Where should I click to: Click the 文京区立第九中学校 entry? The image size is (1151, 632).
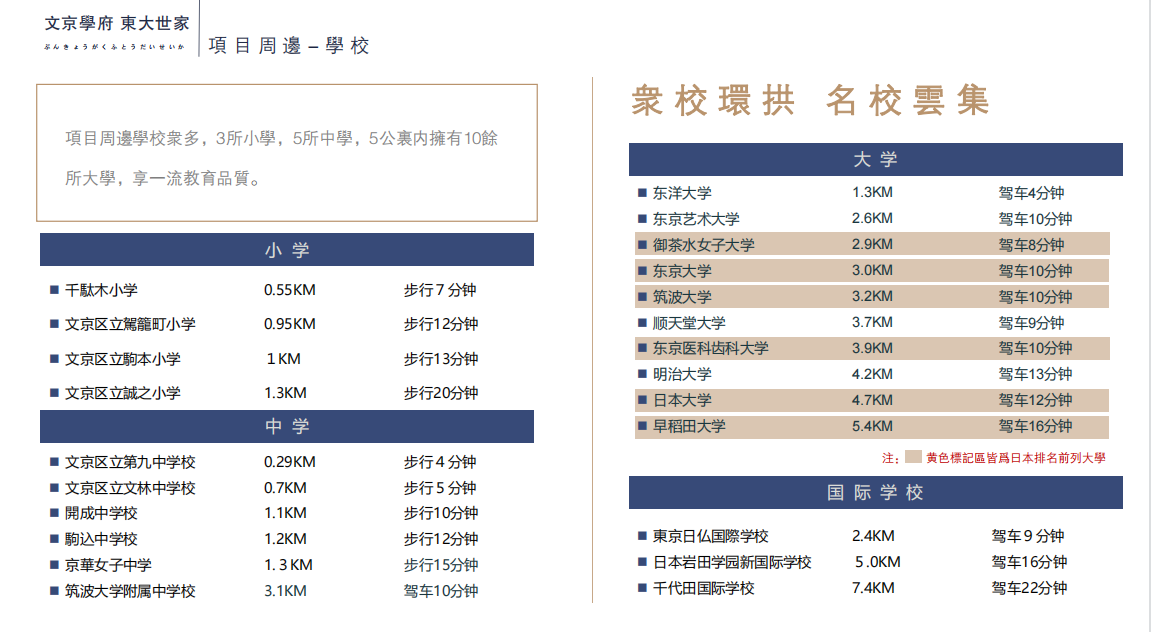(130, 462)
